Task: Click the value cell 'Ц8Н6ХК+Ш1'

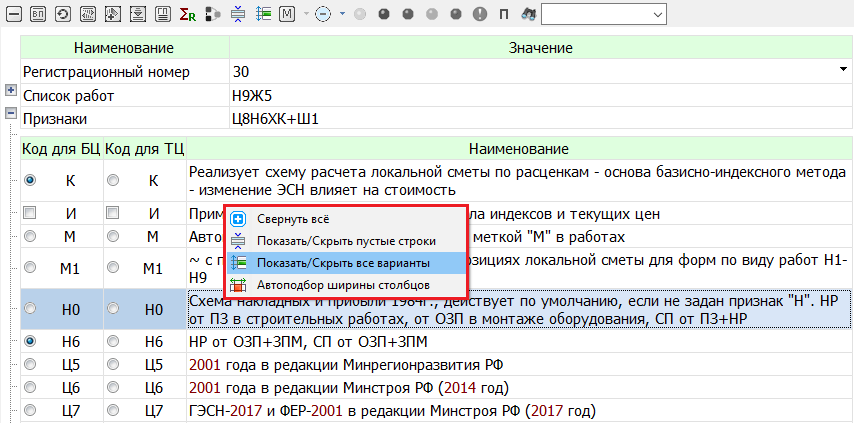Action: click(x=540, y=119)
